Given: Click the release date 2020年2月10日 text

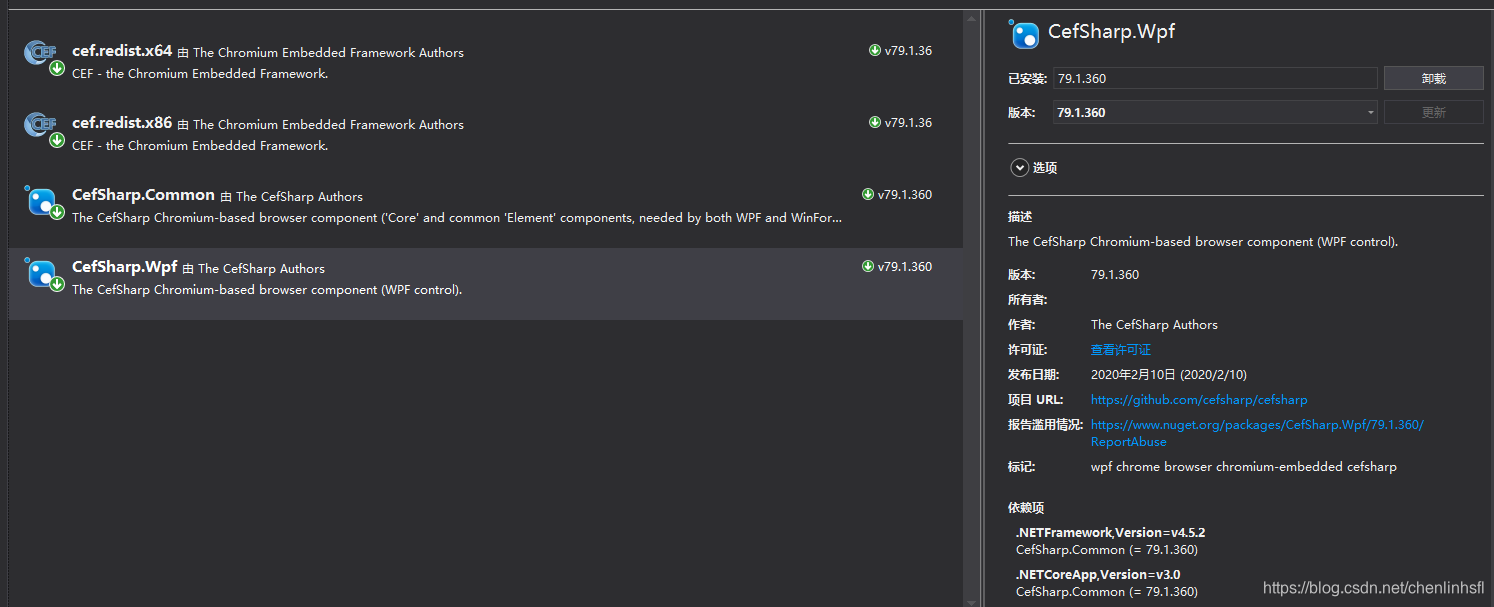Looking at the screenshot, I should 1169,375.
